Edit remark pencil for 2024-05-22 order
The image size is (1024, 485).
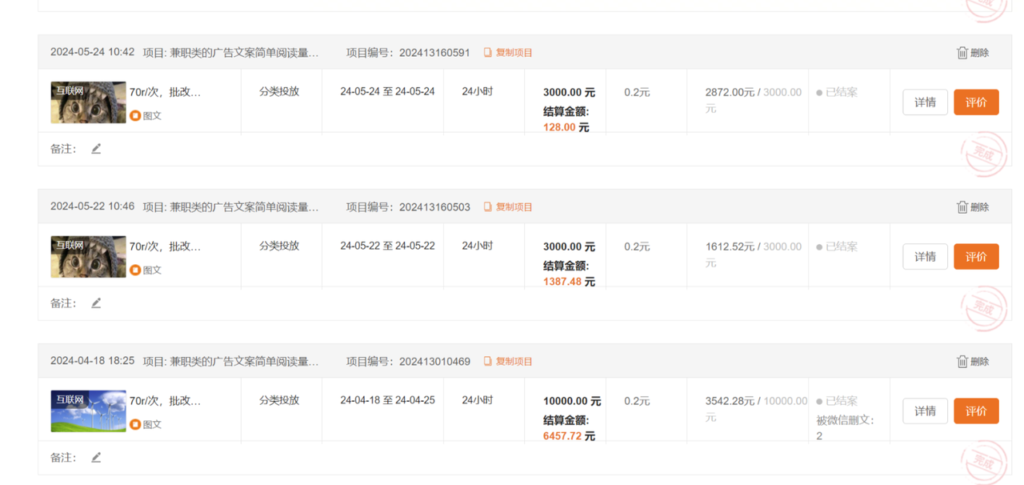(96, 303)
